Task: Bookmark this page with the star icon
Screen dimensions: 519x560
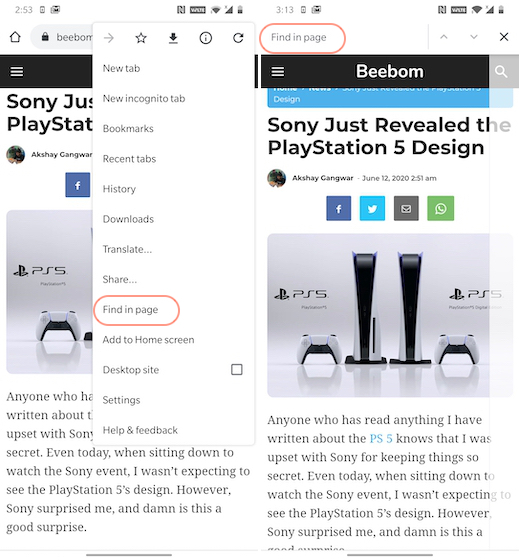Action: point(141,38)
